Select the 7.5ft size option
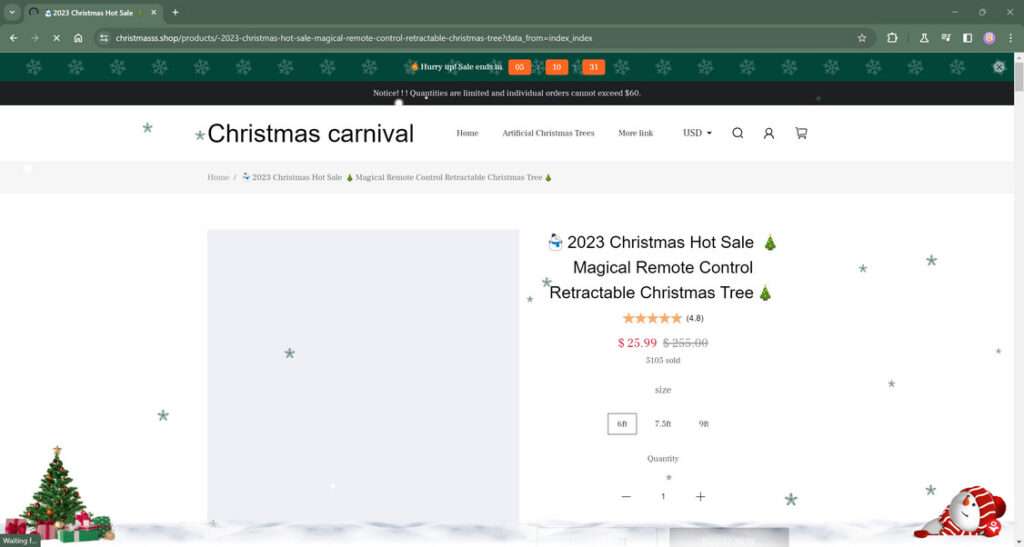Image resolution: width=1024 pixels, height=547 pixels. tap(663, 424)
